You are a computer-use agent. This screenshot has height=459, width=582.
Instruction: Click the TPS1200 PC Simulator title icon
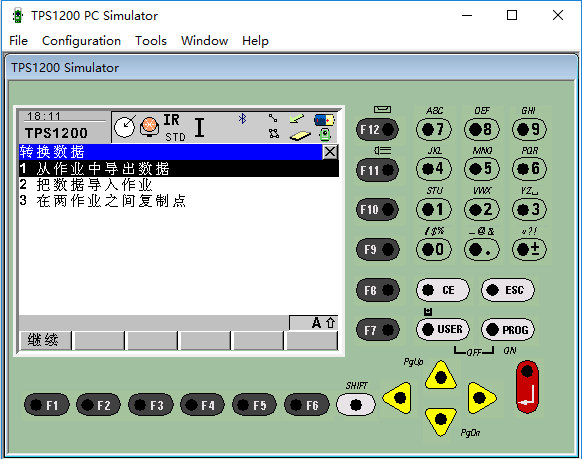click(17, 16)
